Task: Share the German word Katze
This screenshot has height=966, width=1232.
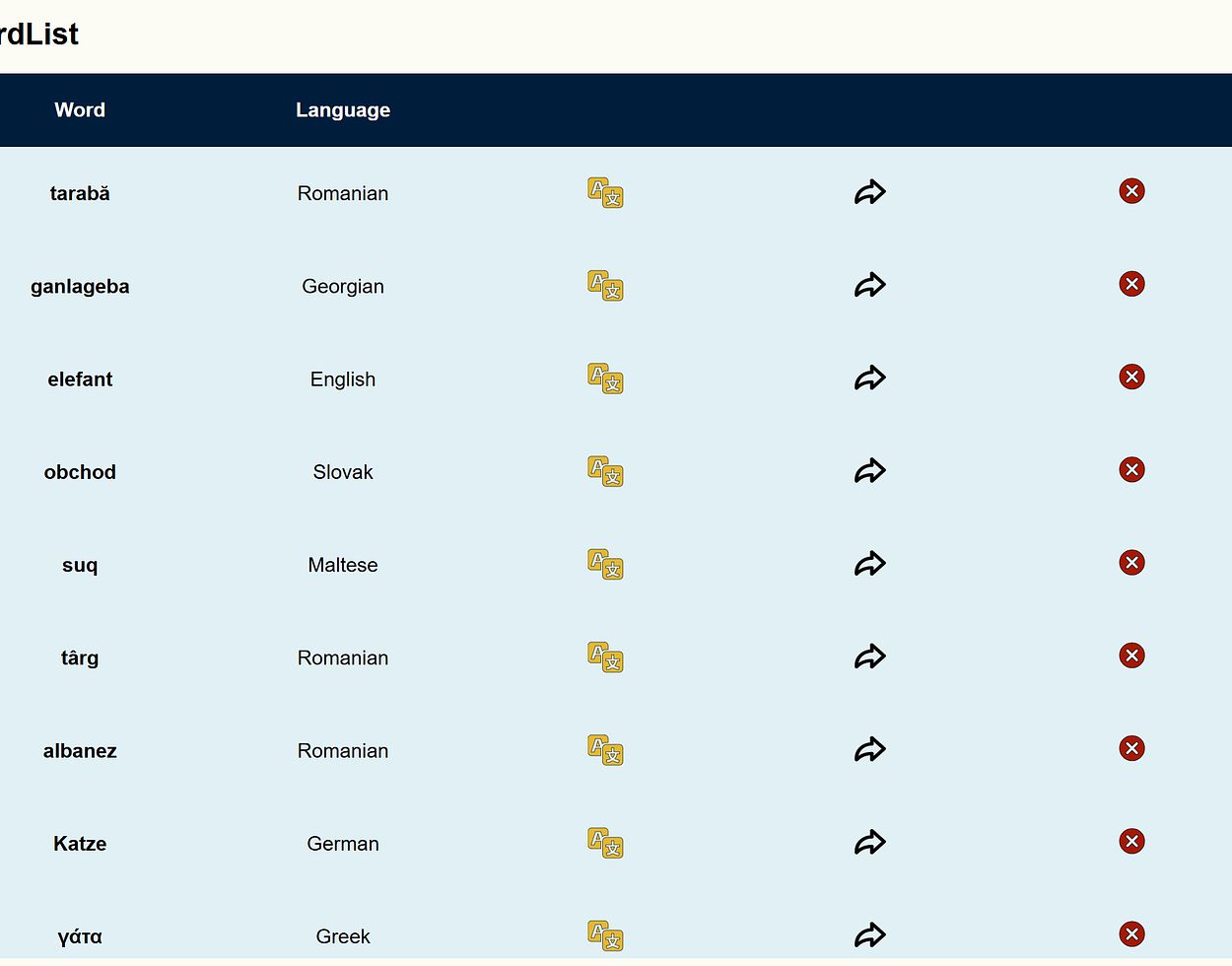Action: tap(869, 843)
